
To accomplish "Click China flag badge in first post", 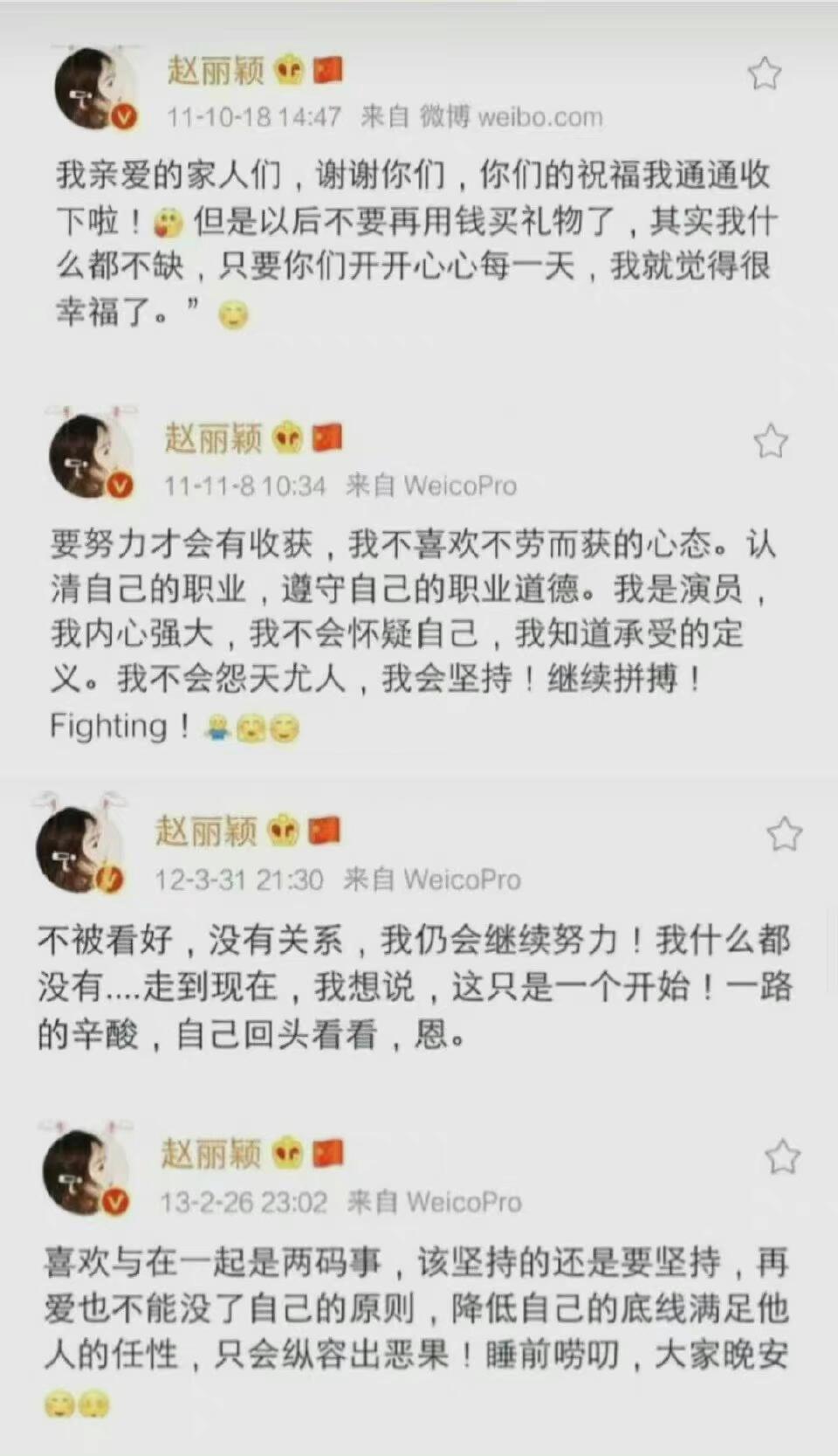I will [x=327, y=70].
